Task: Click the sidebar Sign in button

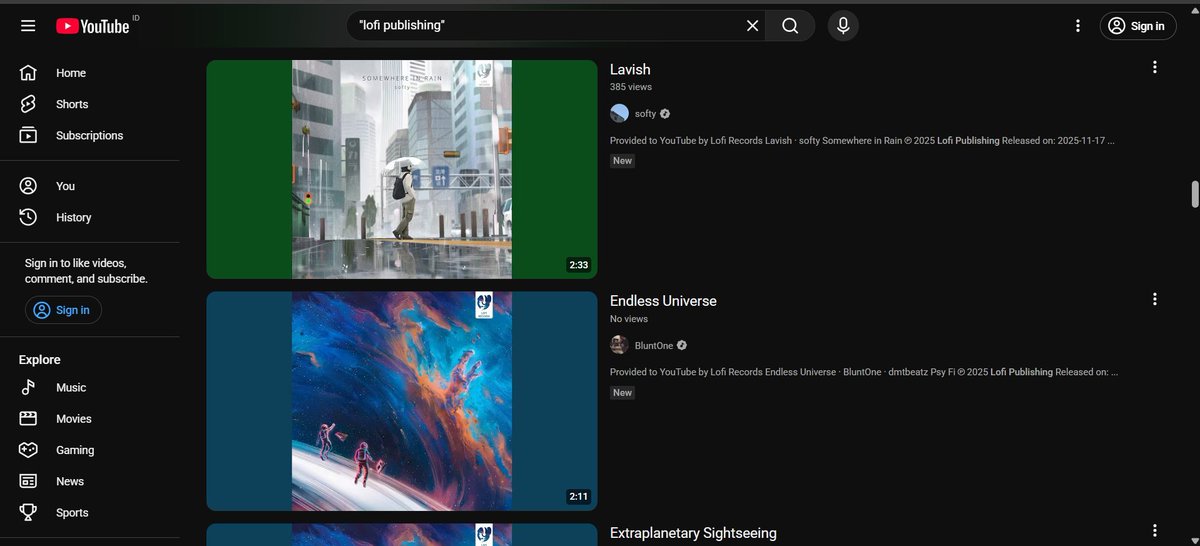Action: pos(63,310)
